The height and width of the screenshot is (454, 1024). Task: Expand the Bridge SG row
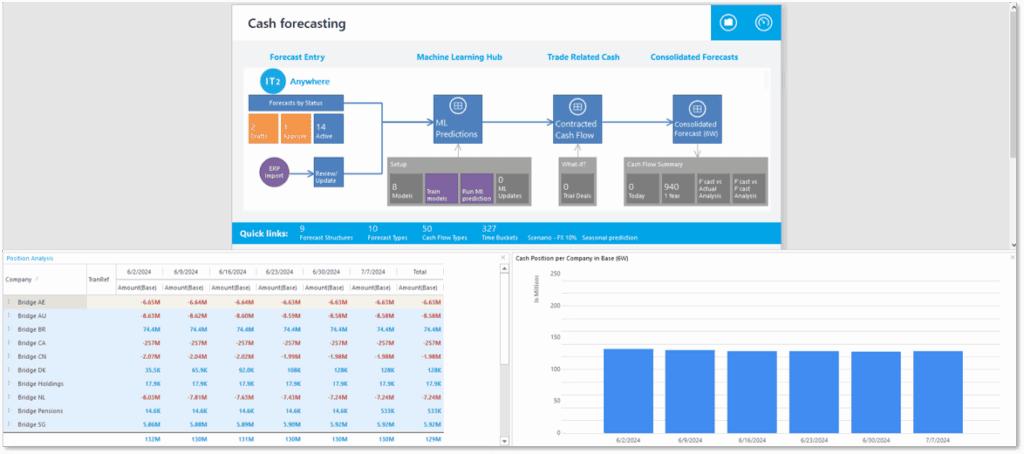click(9, 424)
